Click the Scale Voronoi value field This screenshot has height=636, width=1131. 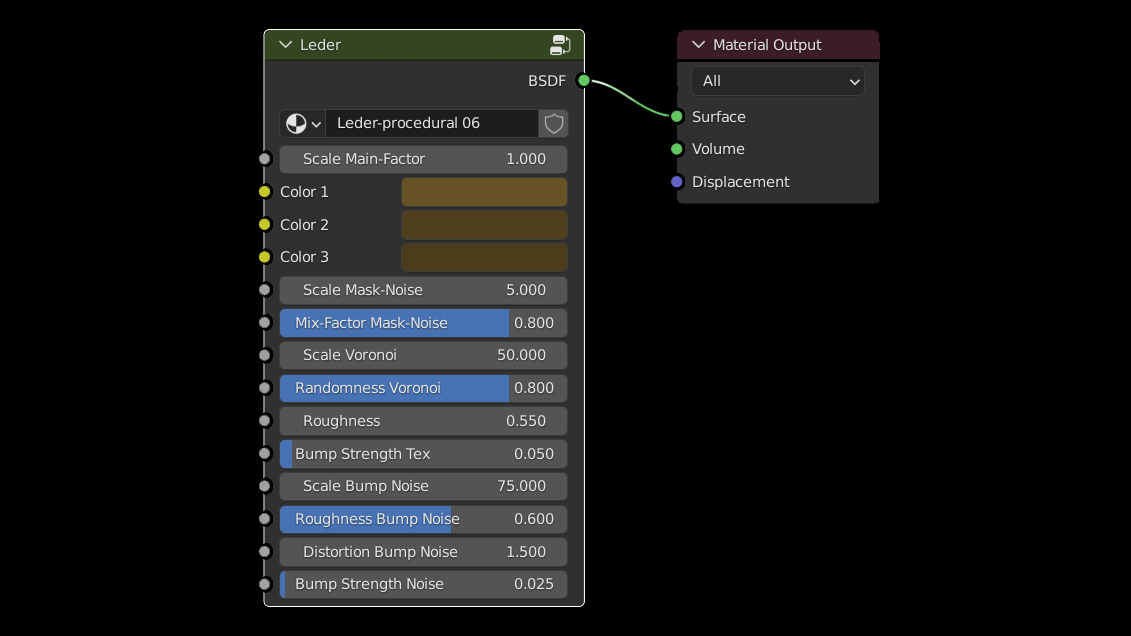pyautogui.click(x=423, y=355)
